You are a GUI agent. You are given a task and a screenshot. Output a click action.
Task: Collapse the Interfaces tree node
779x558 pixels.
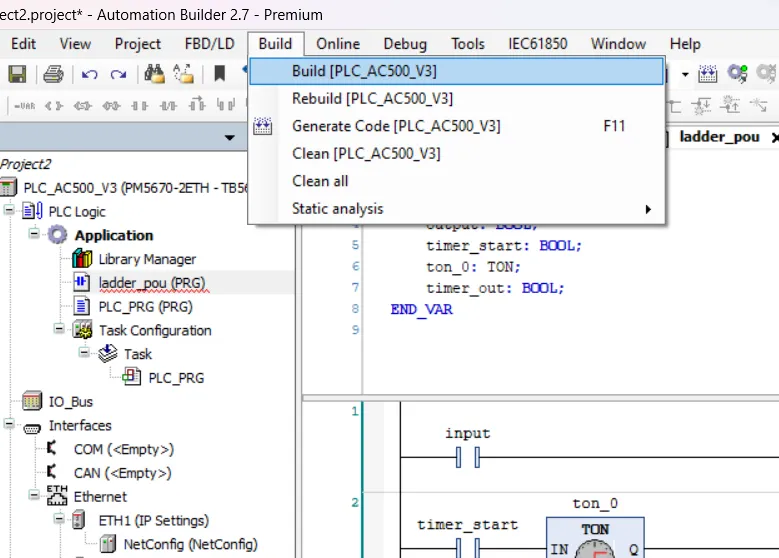pos(9,423)
